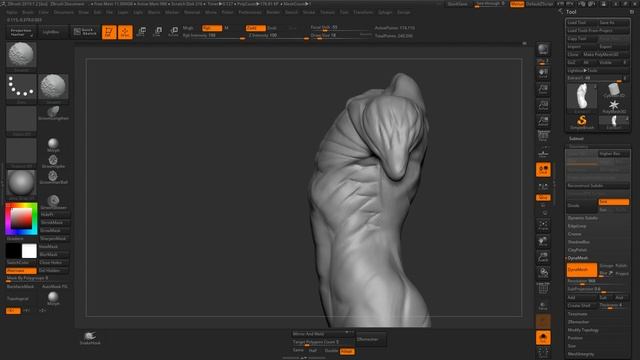The image size is (640, 360).
Task: Toggle DynaMesh Project option
Action: 622,273
